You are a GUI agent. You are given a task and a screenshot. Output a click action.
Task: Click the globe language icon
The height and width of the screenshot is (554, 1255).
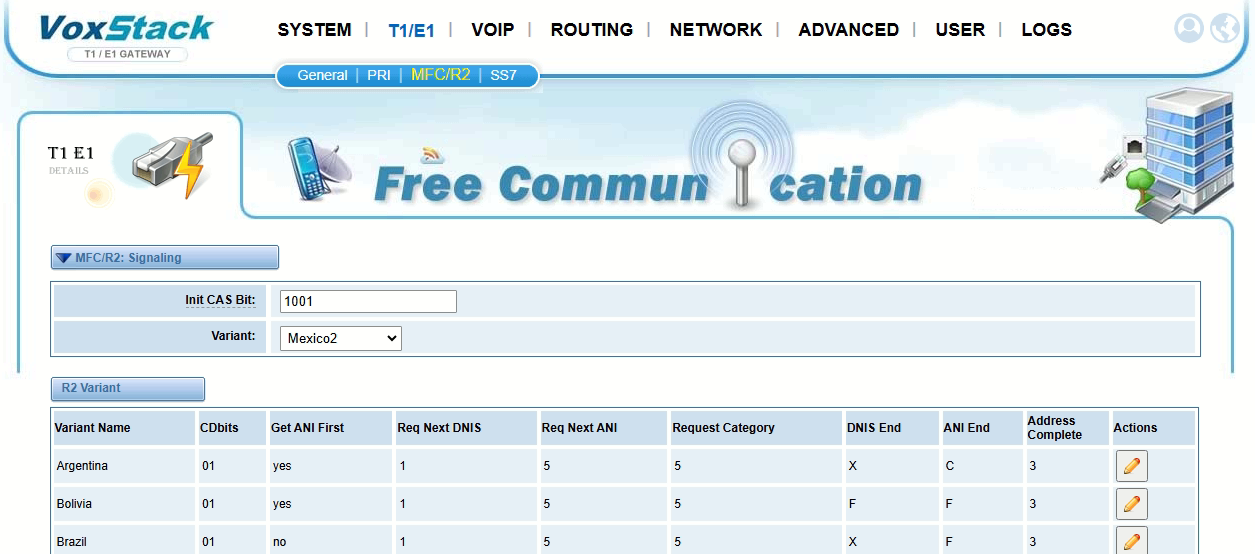[x=1224, y=29]
